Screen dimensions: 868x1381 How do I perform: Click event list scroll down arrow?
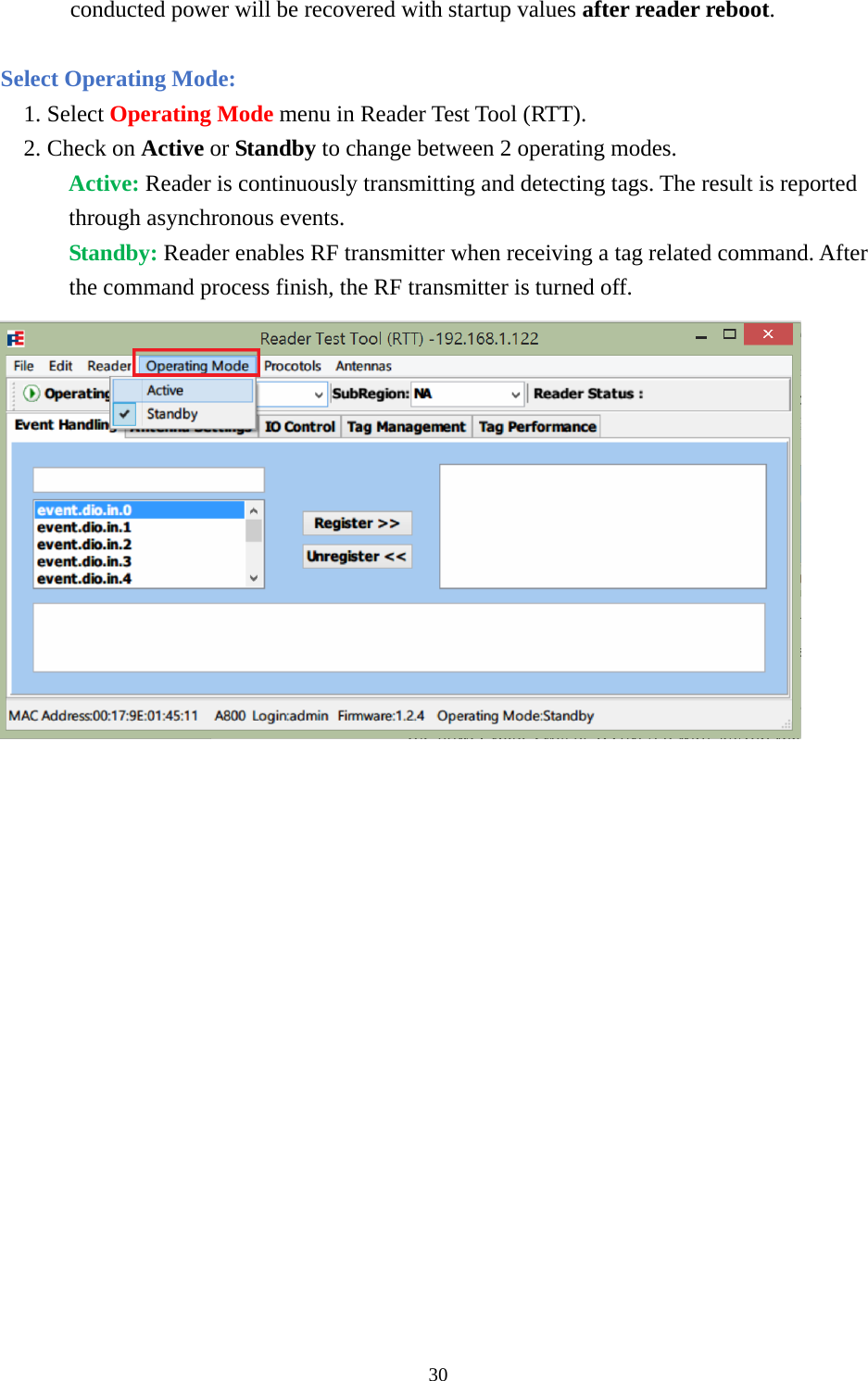(254, 578)
